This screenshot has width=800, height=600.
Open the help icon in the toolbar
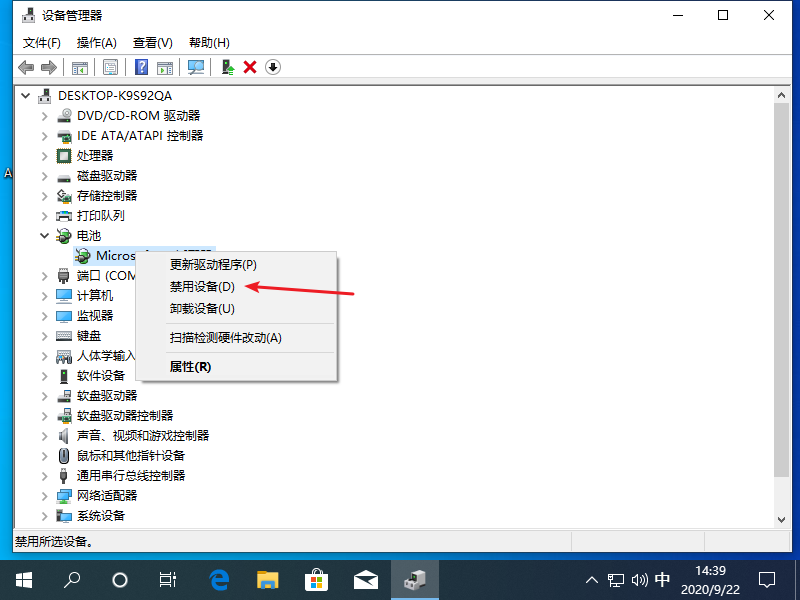coord(140,67)
